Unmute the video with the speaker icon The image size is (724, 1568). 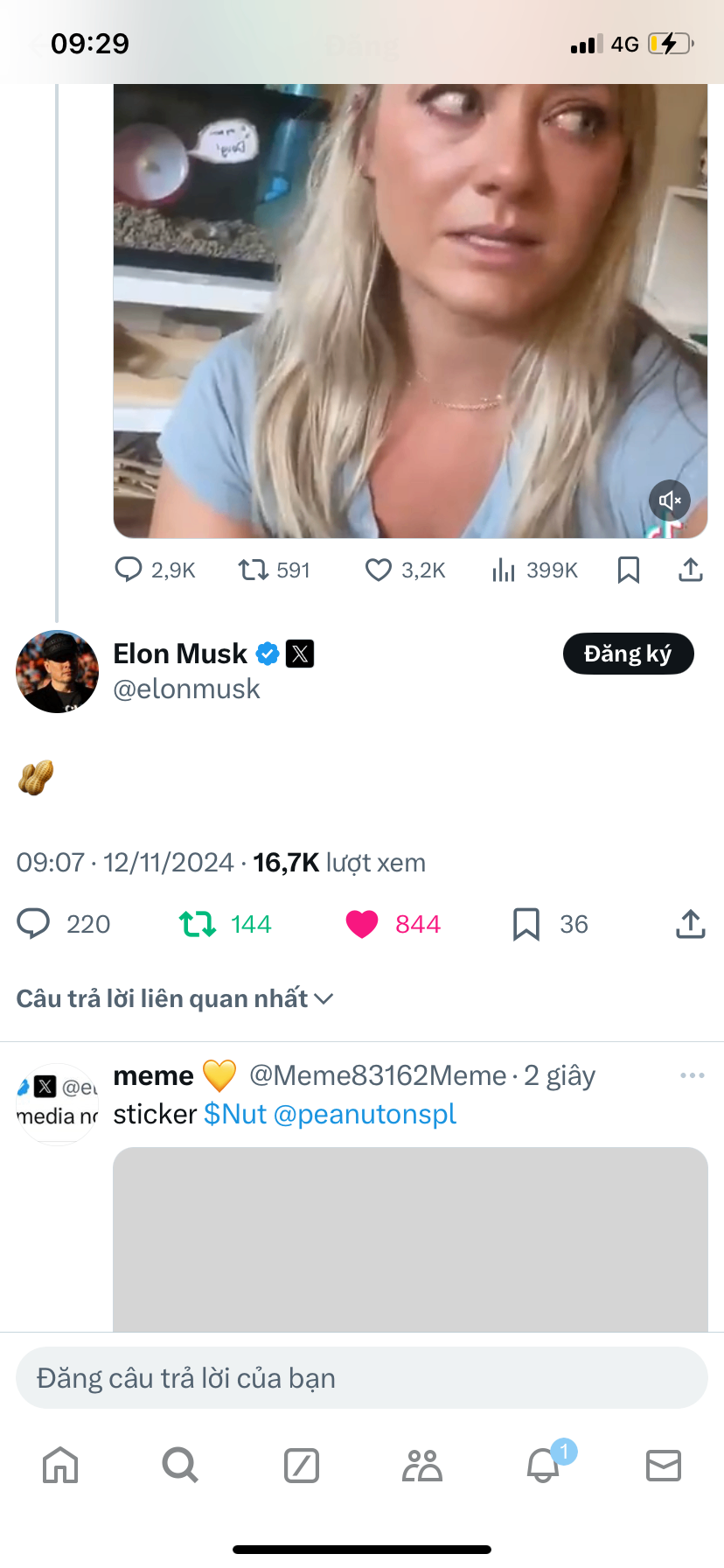(670, 500)
